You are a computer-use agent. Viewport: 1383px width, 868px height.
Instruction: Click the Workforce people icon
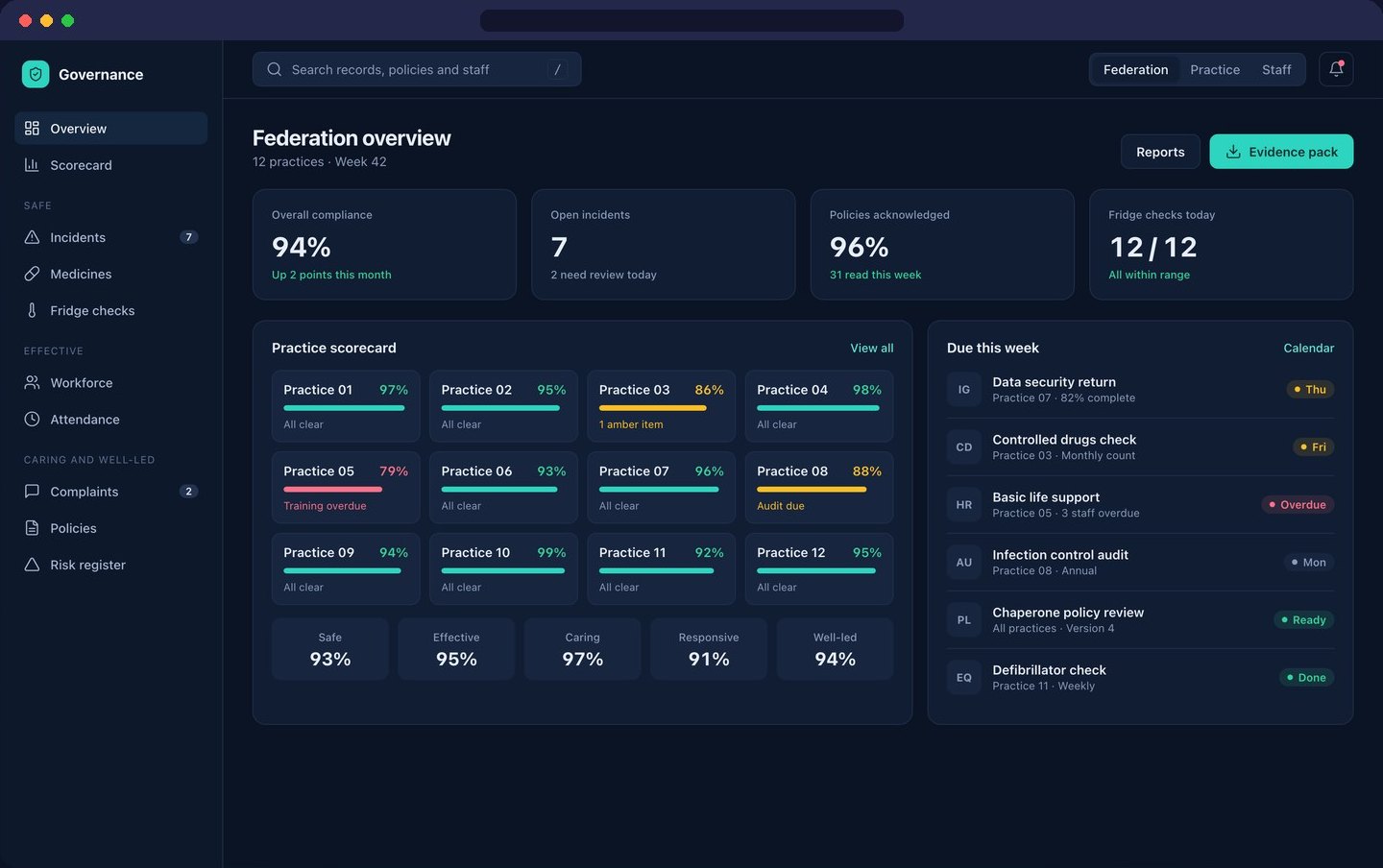click(32, 382)
